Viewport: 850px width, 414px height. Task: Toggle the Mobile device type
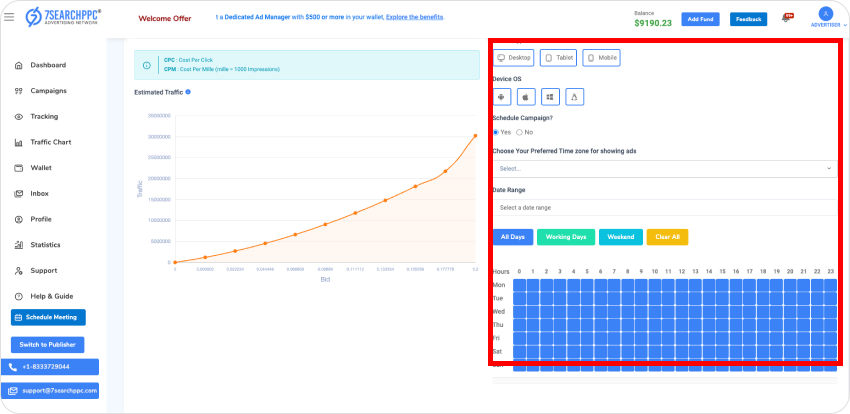[x=602, y=58]
